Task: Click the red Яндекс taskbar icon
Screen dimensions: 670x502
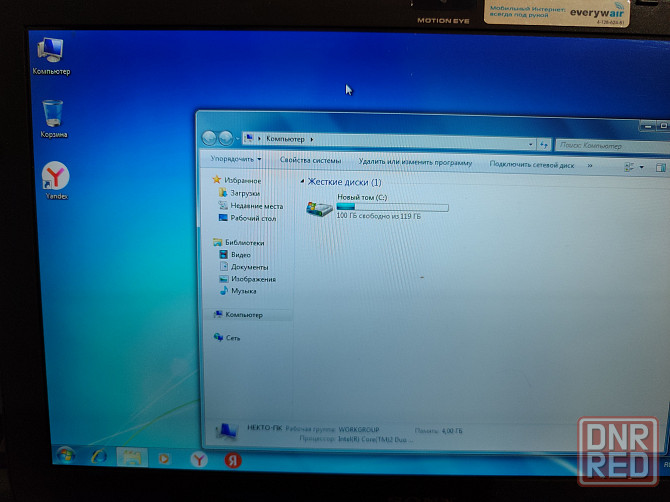Action: point(231,457)
